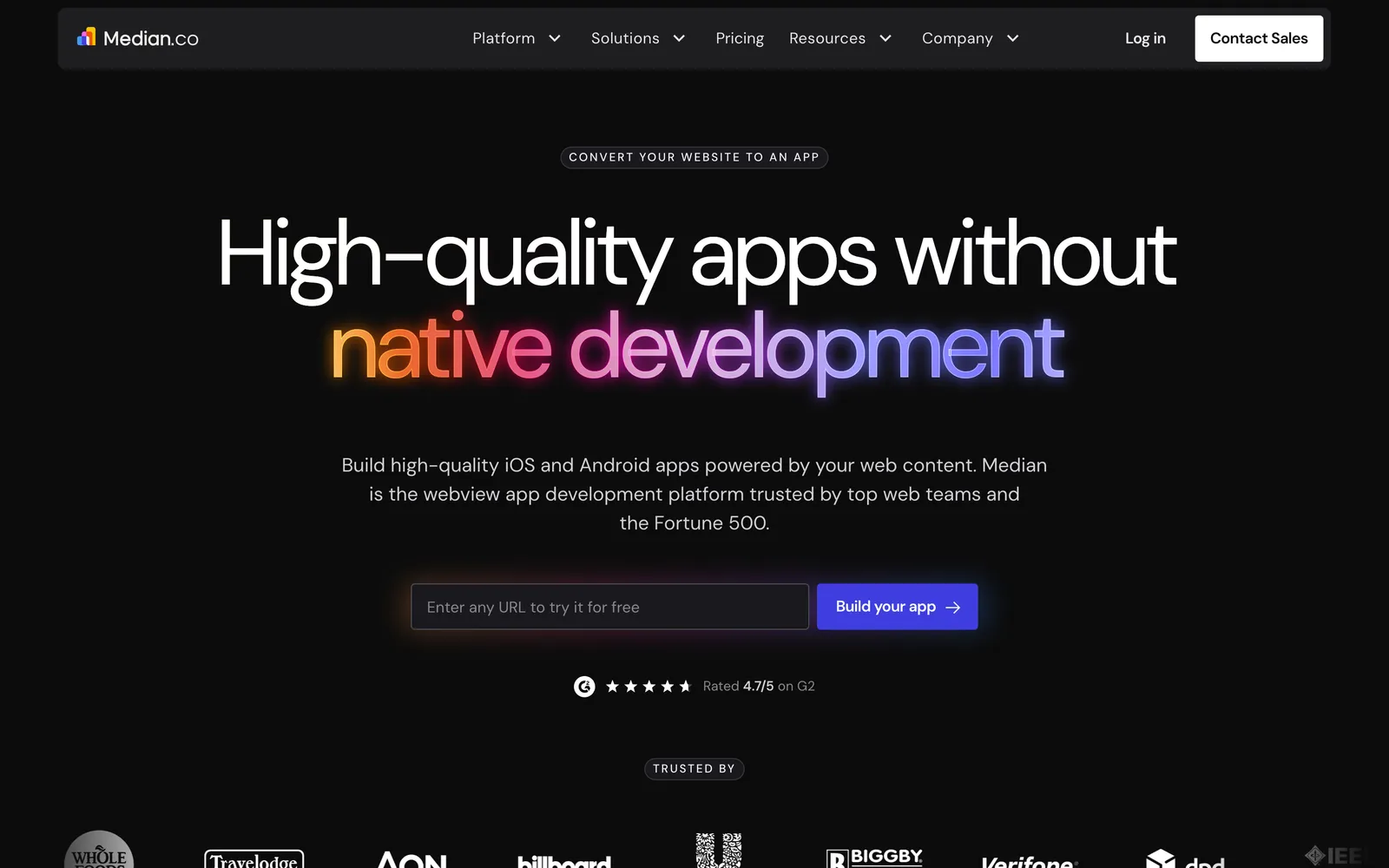Click the Whole Foods logo
The height and width of the screenshot is (868, 1389).
tap(99, 850)
